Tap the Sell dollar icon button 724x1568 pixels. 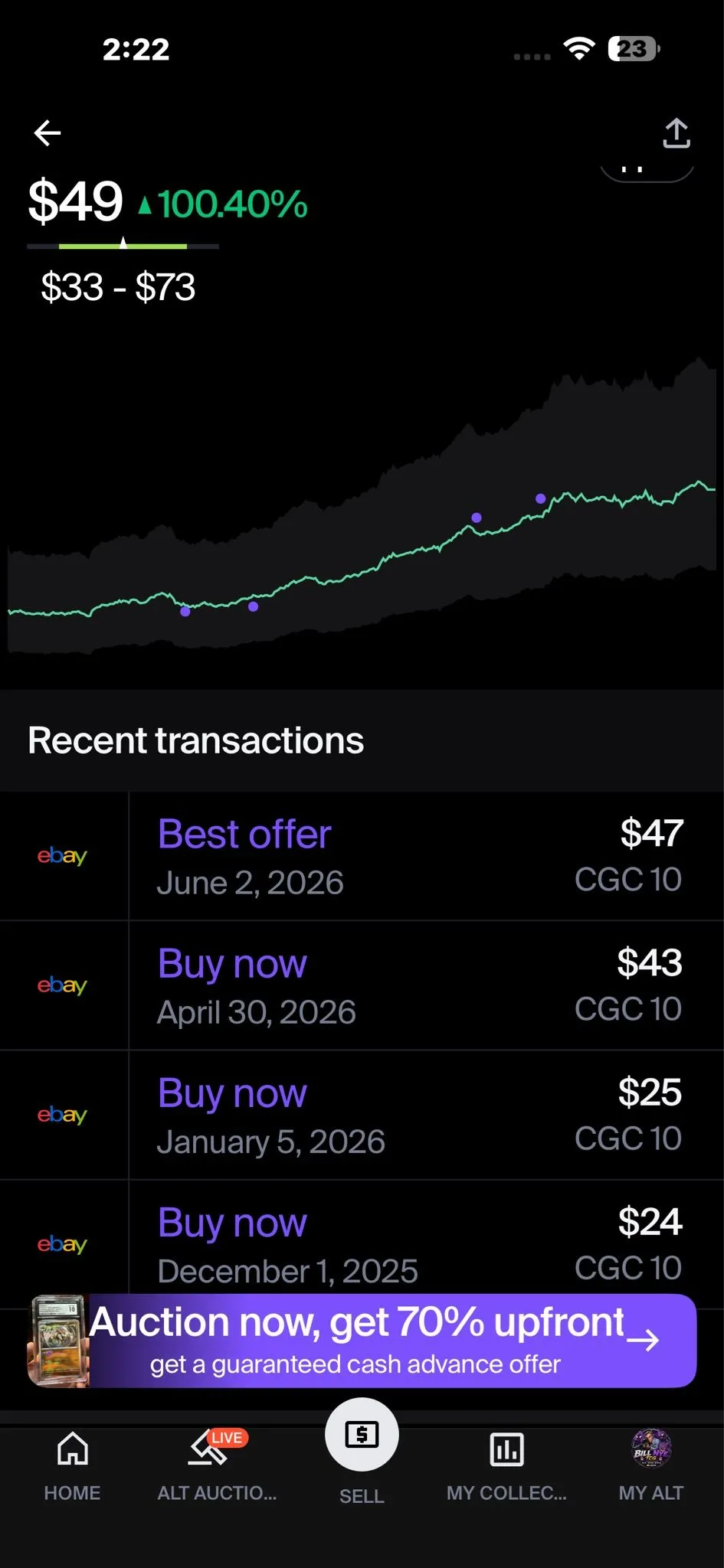pos(362,1434)
